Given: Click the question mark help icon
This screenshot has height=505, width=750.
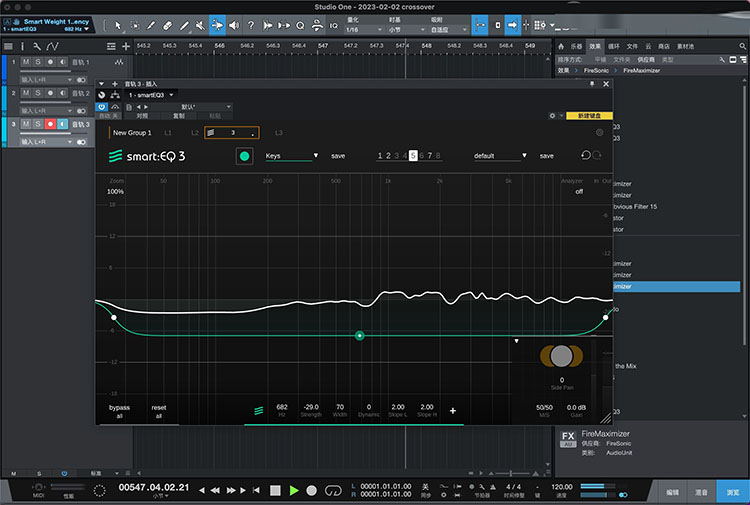Looking at the screenshot, I should [x=251, y=25].
